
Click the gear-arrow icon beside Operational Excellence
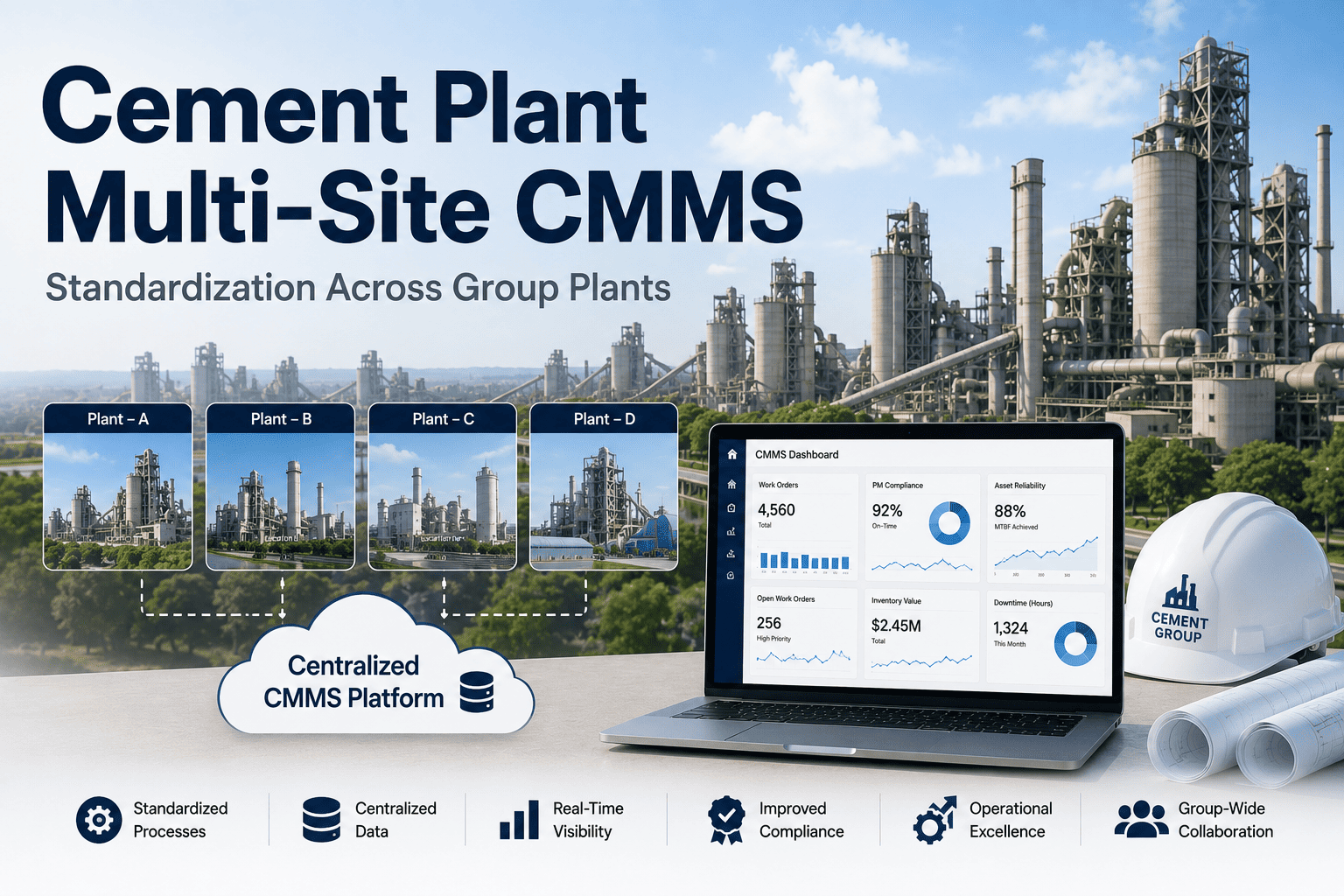point(935,820)
